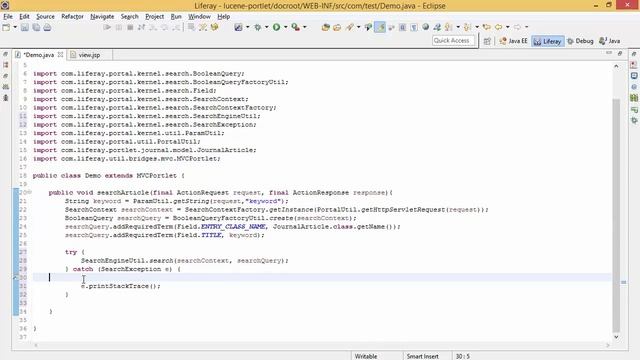The height and width of the screenshot is (360, 640).
Task: Open the Project menu
Action: (x=154, y=17)
